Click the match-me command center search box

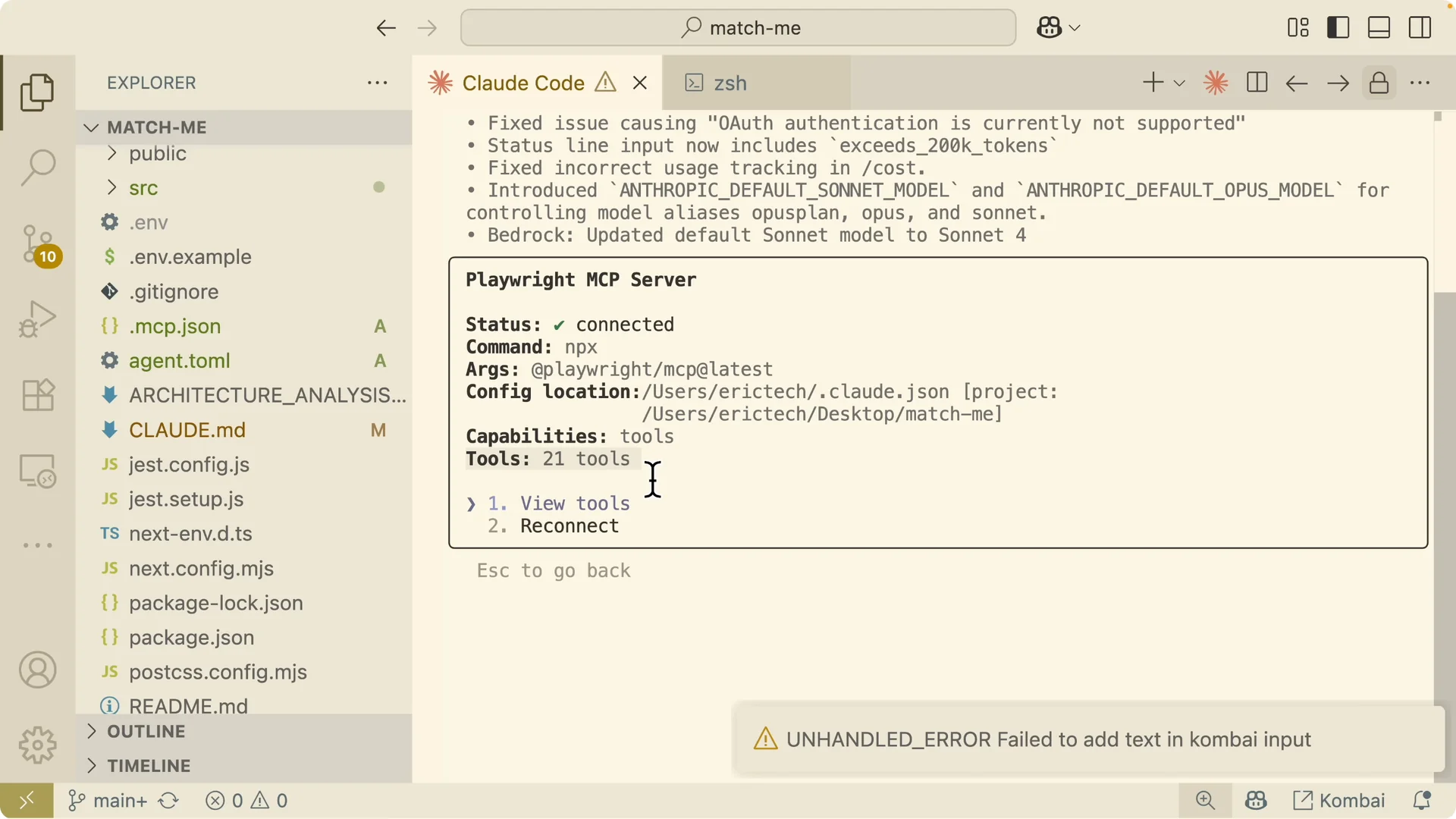[x=738, y=28]
